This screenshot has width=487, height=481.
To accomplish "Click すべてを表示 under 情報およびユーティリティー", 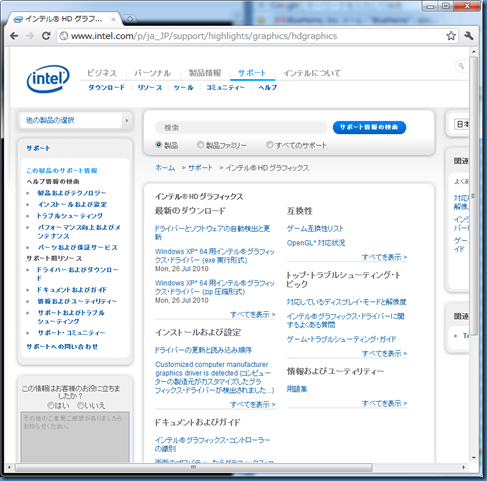I will tap(385, 403).
